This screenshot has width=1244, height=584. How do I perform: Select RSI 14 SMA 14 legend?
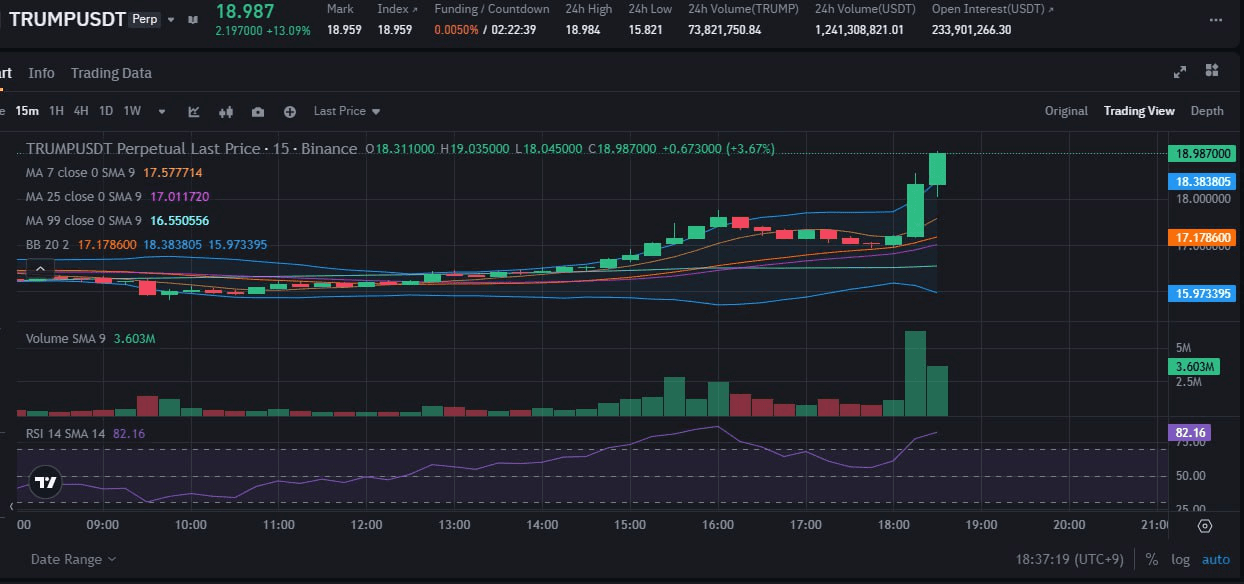[85, 434]
